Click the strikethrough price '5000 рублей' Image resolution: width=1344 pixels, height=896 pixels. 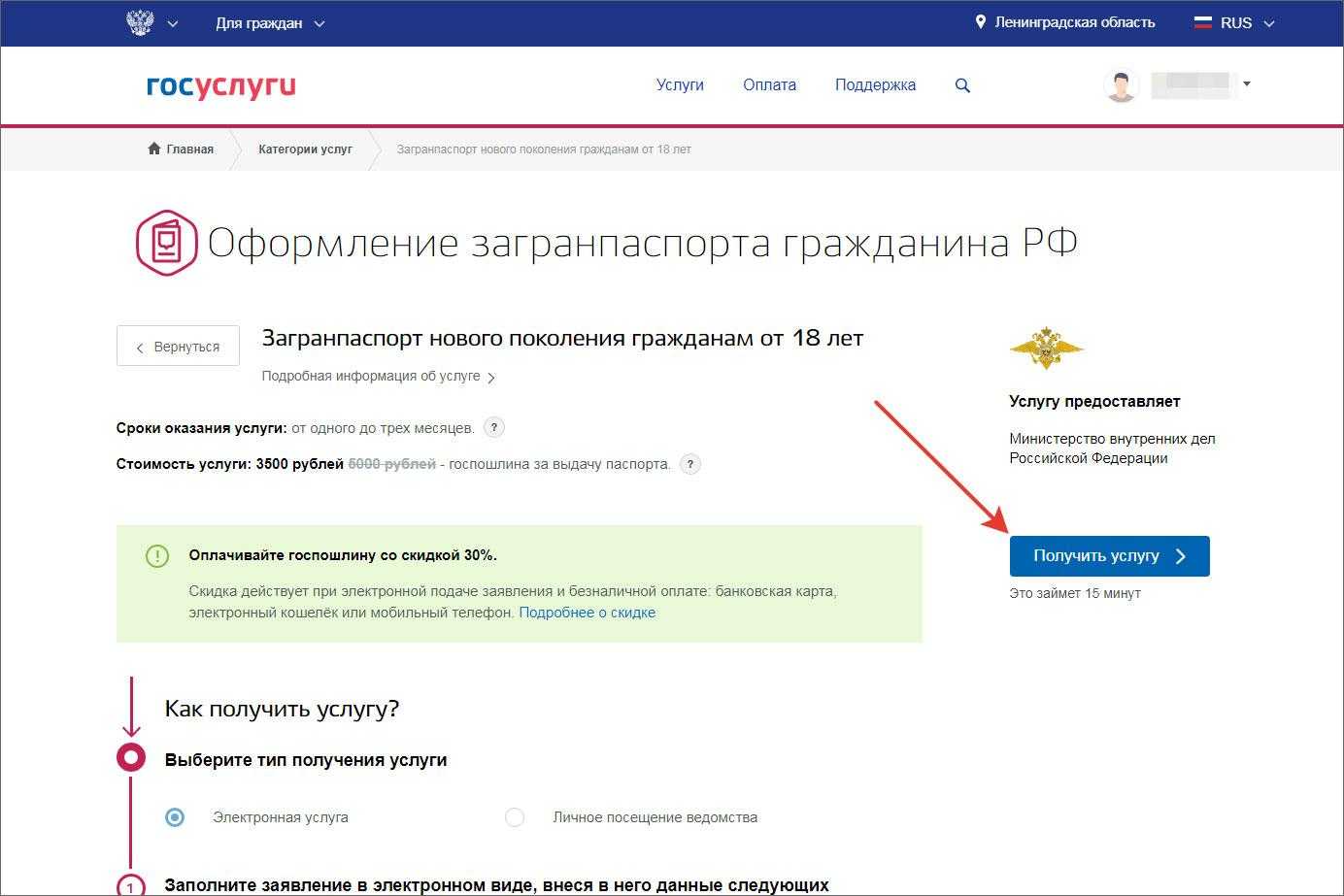(392, 464)
